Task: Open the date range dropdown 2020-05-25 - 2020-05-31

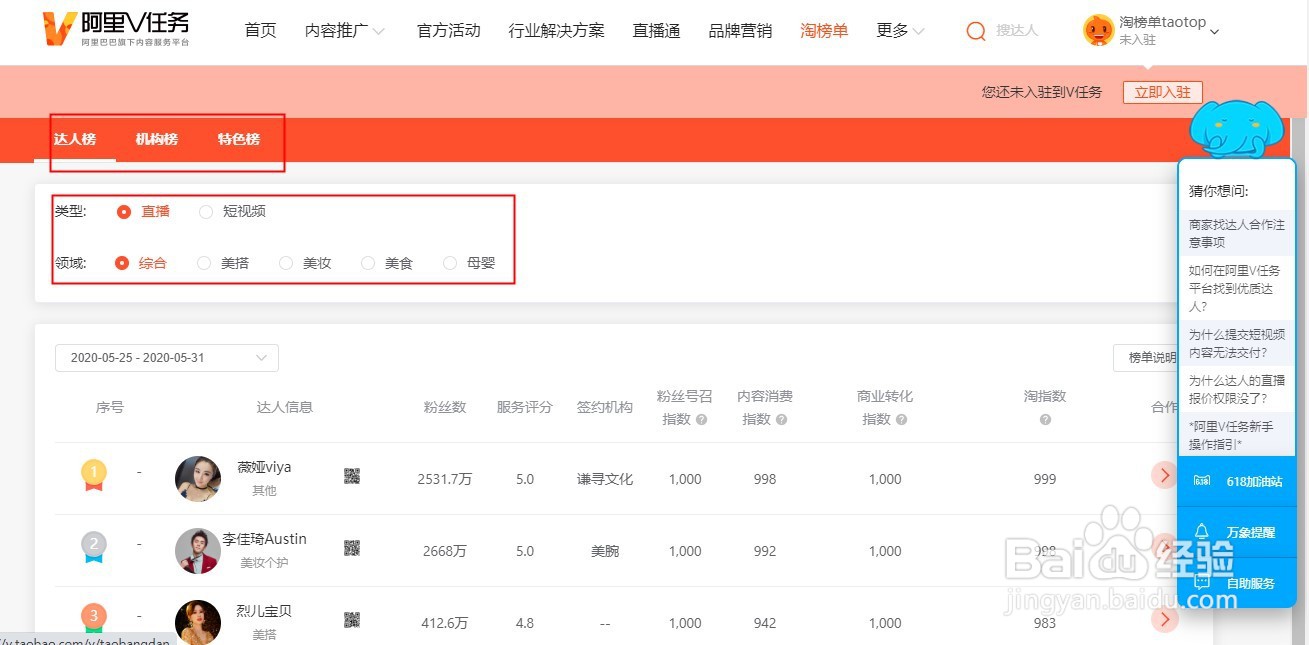Action: [x=166, y=357]
